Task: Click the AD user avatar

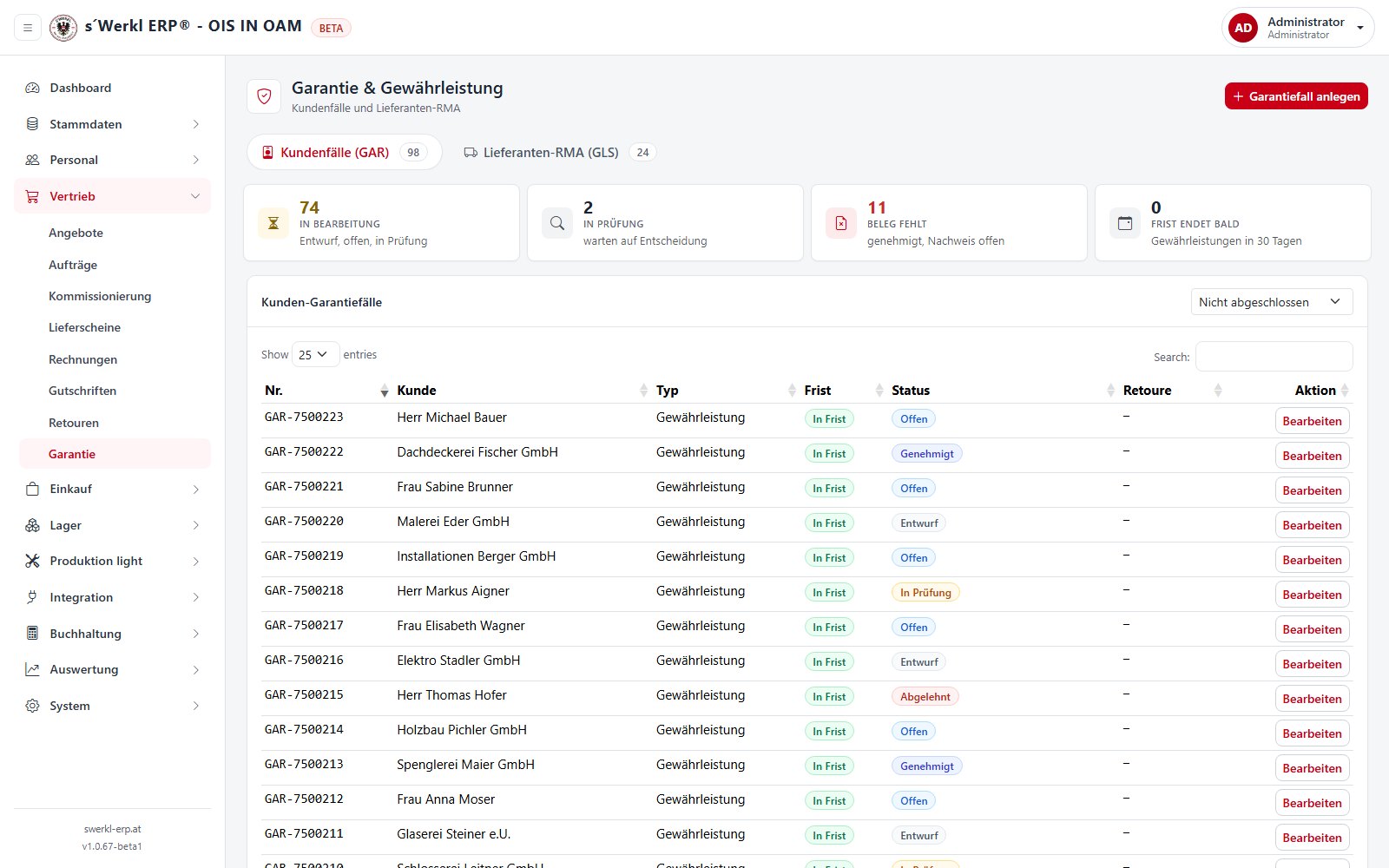Action: (1243, 28)
